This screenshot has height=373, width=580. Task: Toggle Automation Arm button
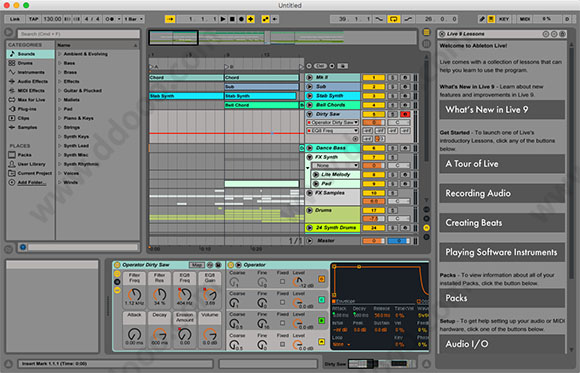coord(265,19)
